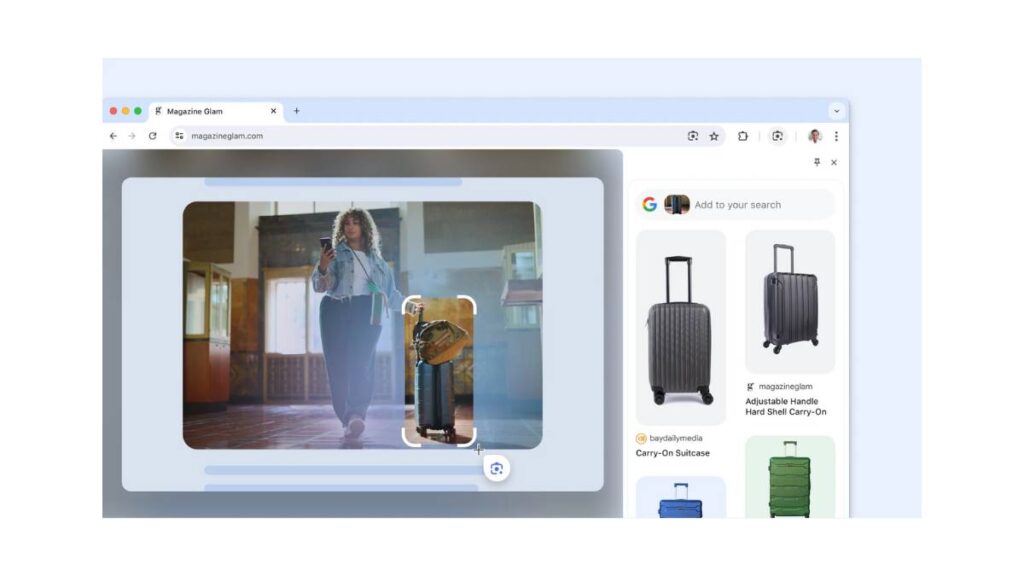Go back to previous page
1024x576 pixels.
click(113, 136)
